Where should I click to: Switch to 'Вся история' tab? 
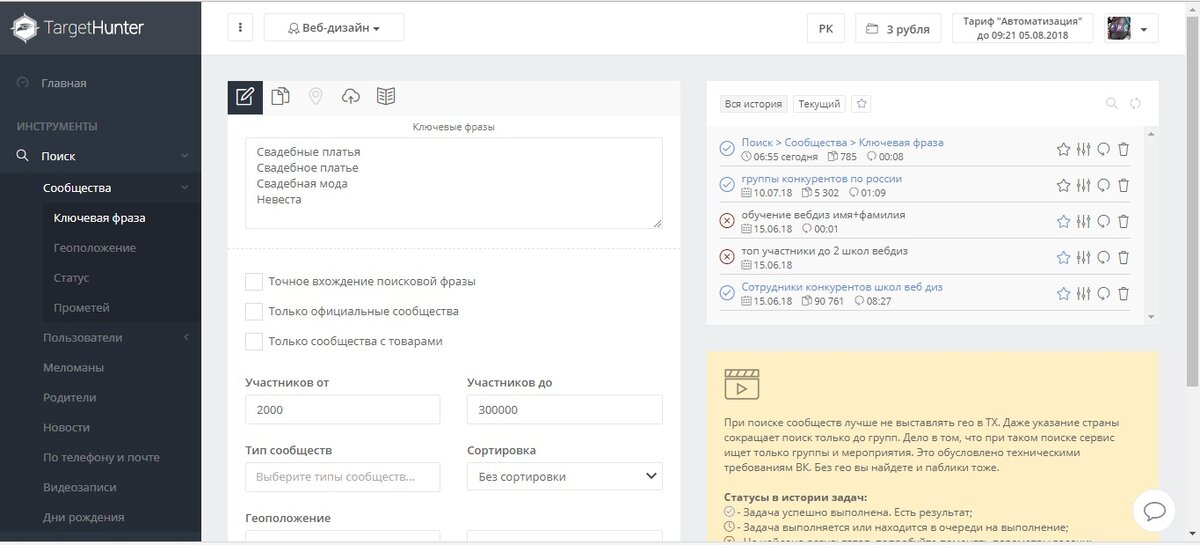coord(753,103)
